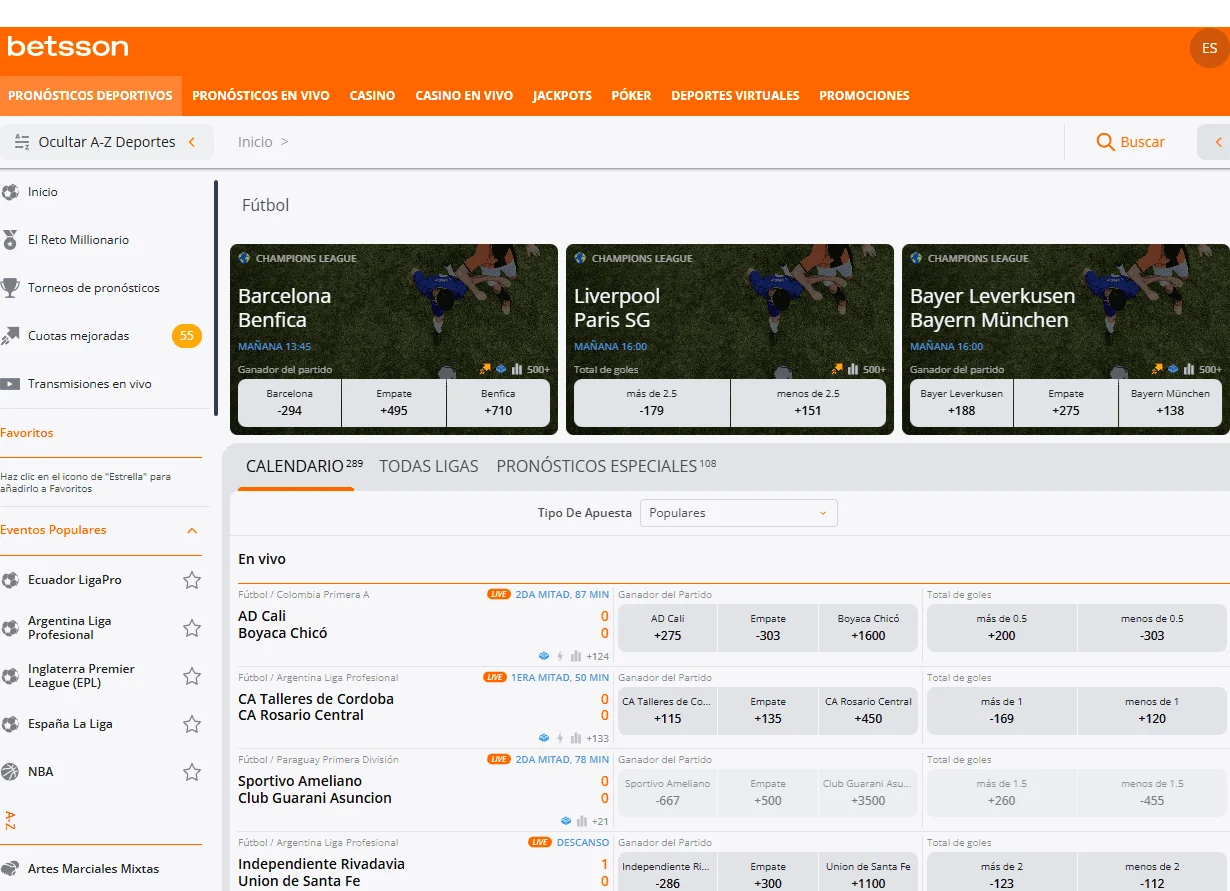Viewport: 1230px width, 891px height.
Task: Open the Casino en Vivo menu item
Action: click(464, 96)
